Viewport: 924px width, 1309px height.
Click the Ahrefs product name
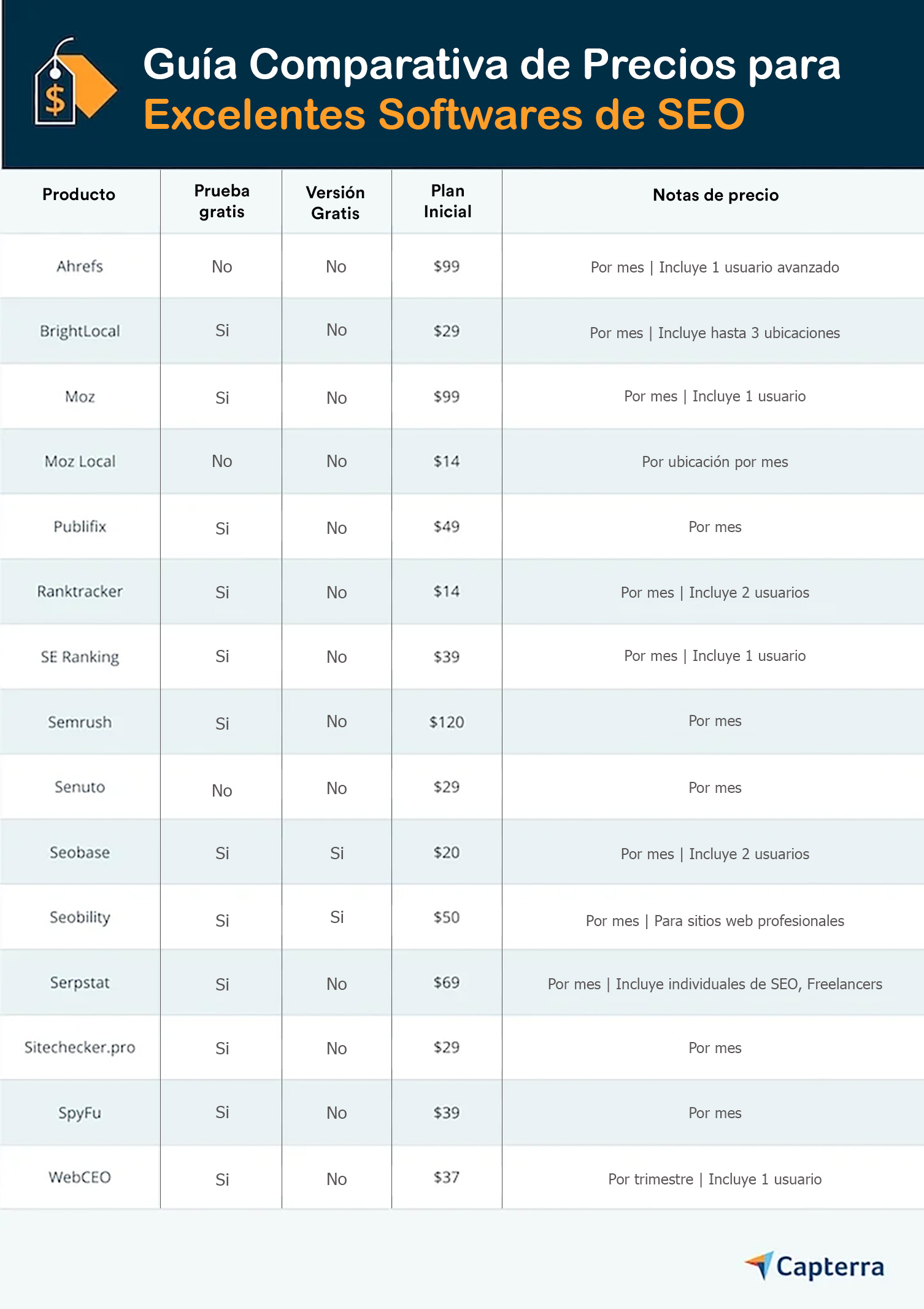tap(80, 266)
